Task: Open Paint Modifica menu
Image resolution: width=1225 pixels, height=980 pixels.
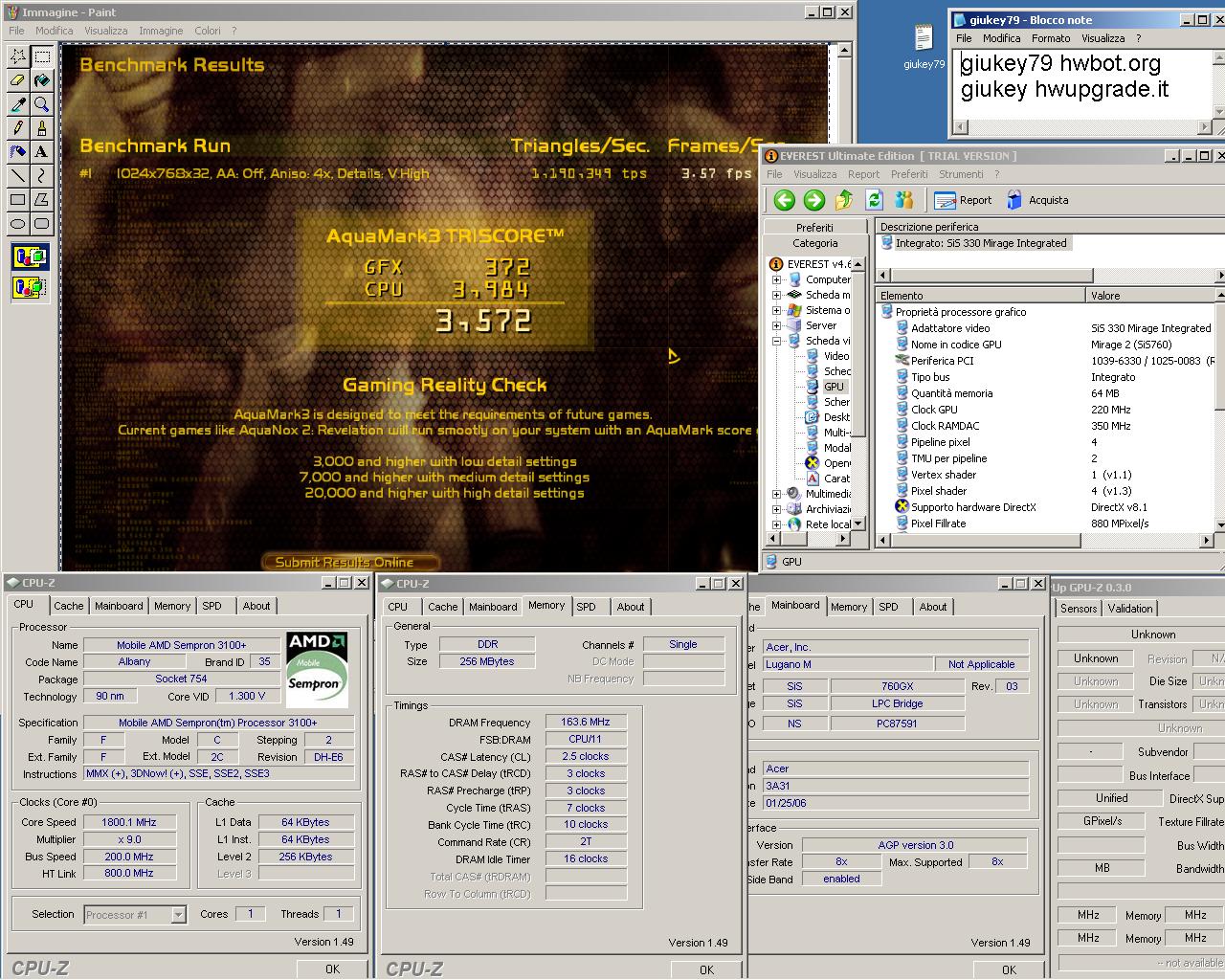Action: click(55, 31)
